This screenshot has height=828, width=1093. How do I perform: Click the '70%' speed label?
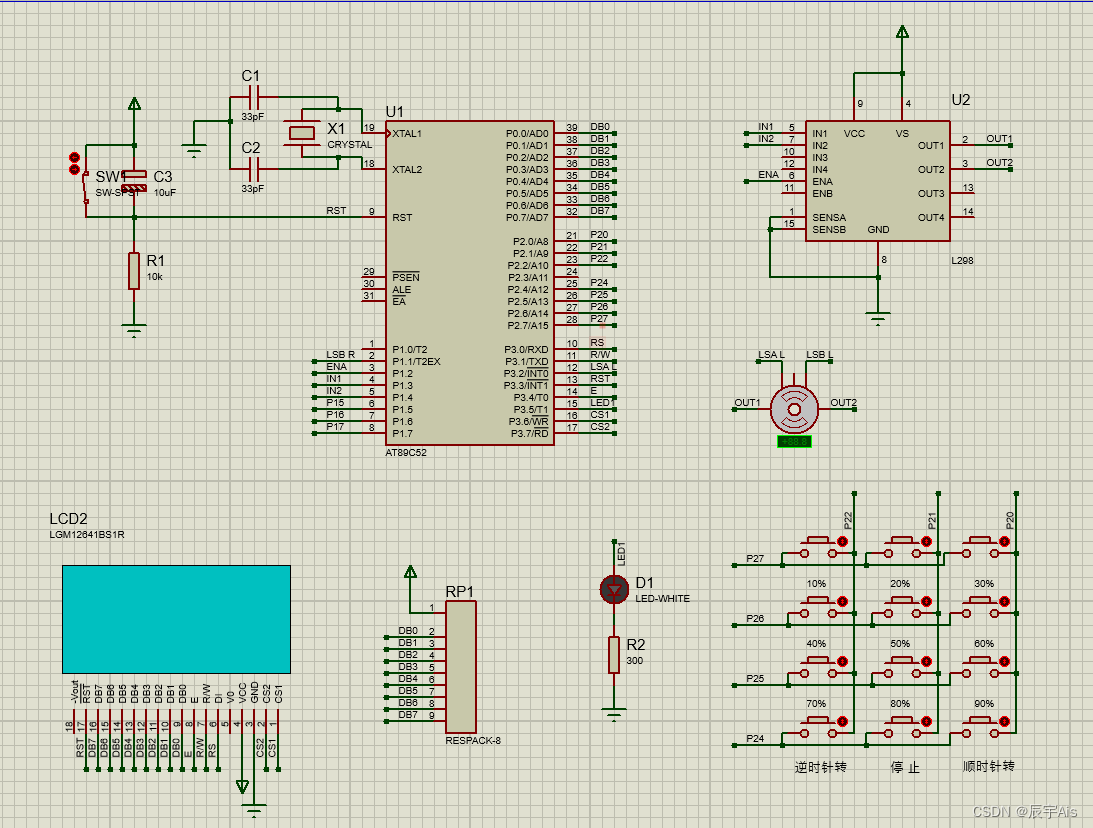click(x=816, y=703)
